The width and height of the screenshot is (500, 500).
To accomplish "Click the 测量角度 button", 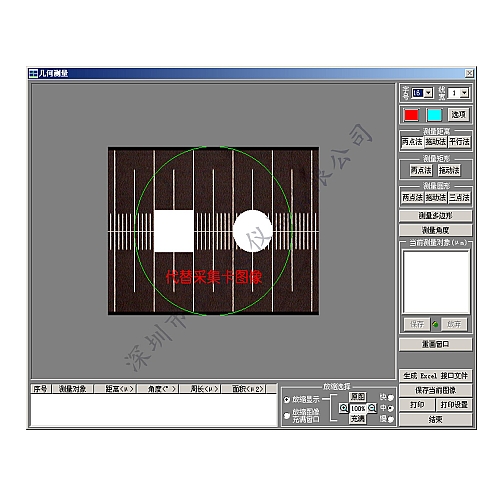I will click(x=435, y=230).
